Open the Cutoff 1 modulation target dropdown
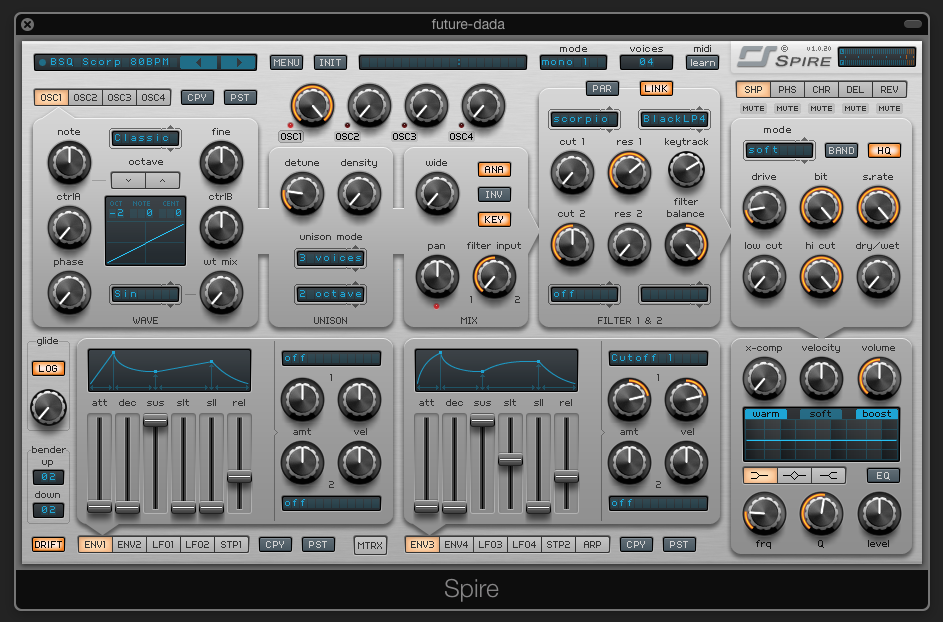This screenshot has height=622, width=943. click(658, 358)
